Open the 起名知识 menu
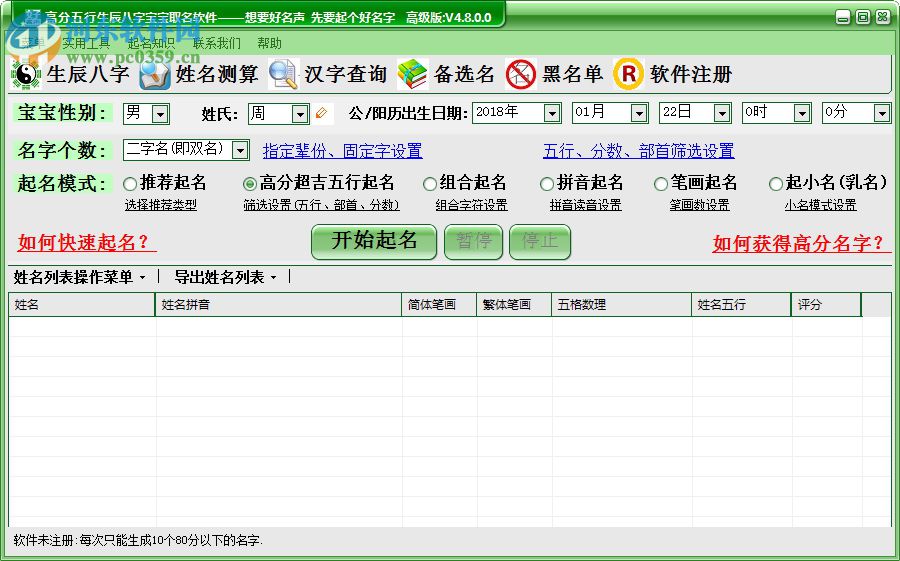 [152, 44]
